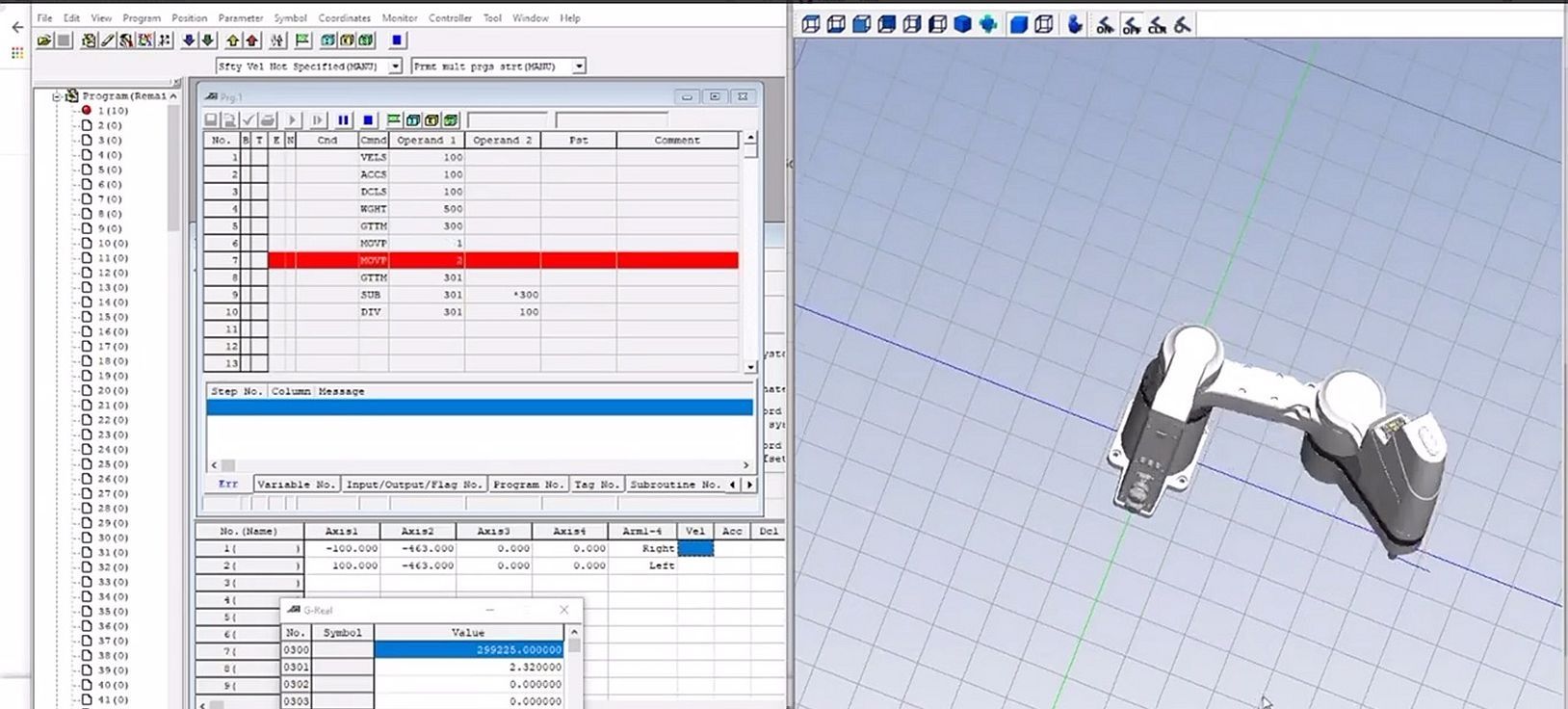Toggle breakpoint cell B on step 1
This screenshot has height=709, width=1568.
pos(246,157)
